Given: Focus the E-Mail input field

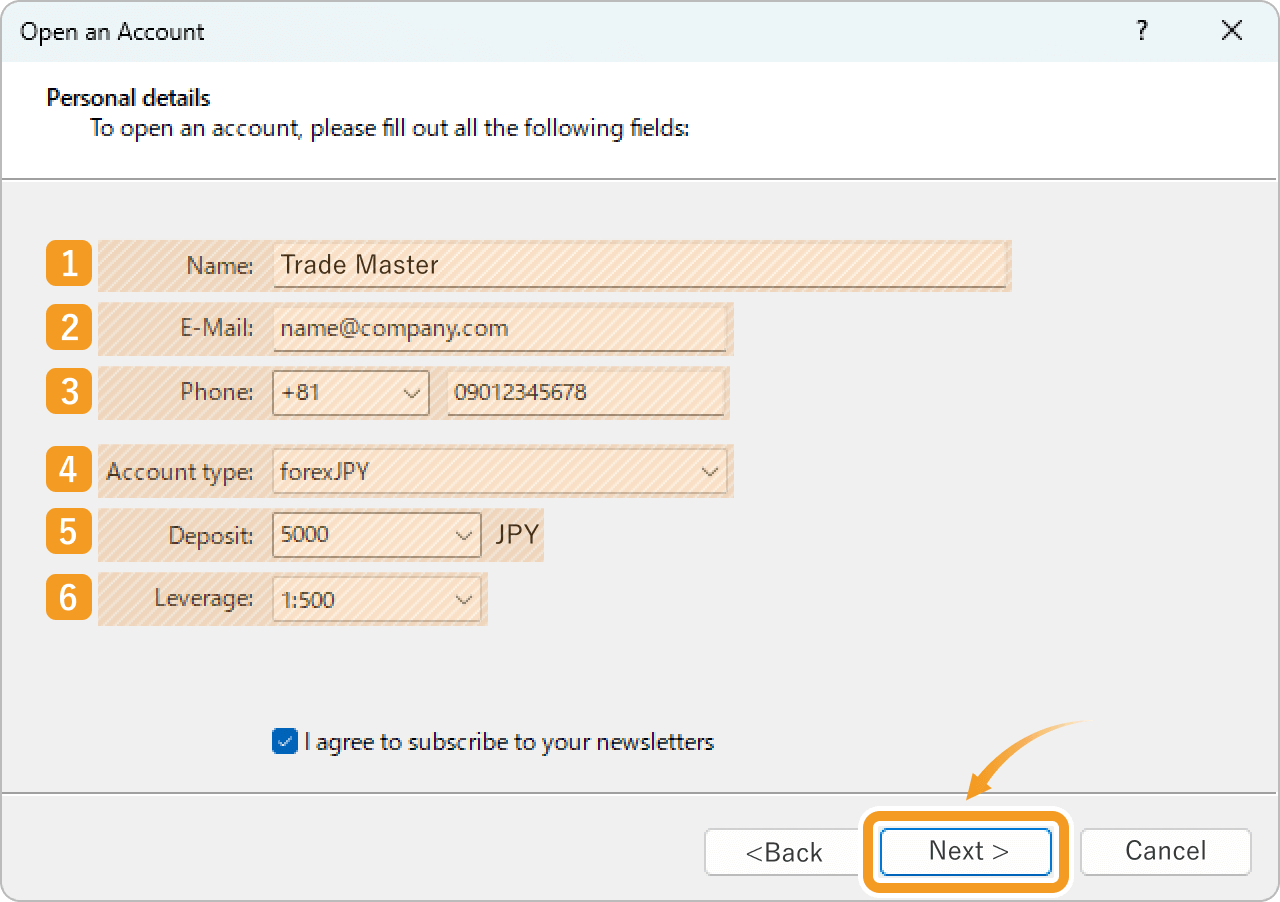Looking at the screenshot, I should pos(500,329).
